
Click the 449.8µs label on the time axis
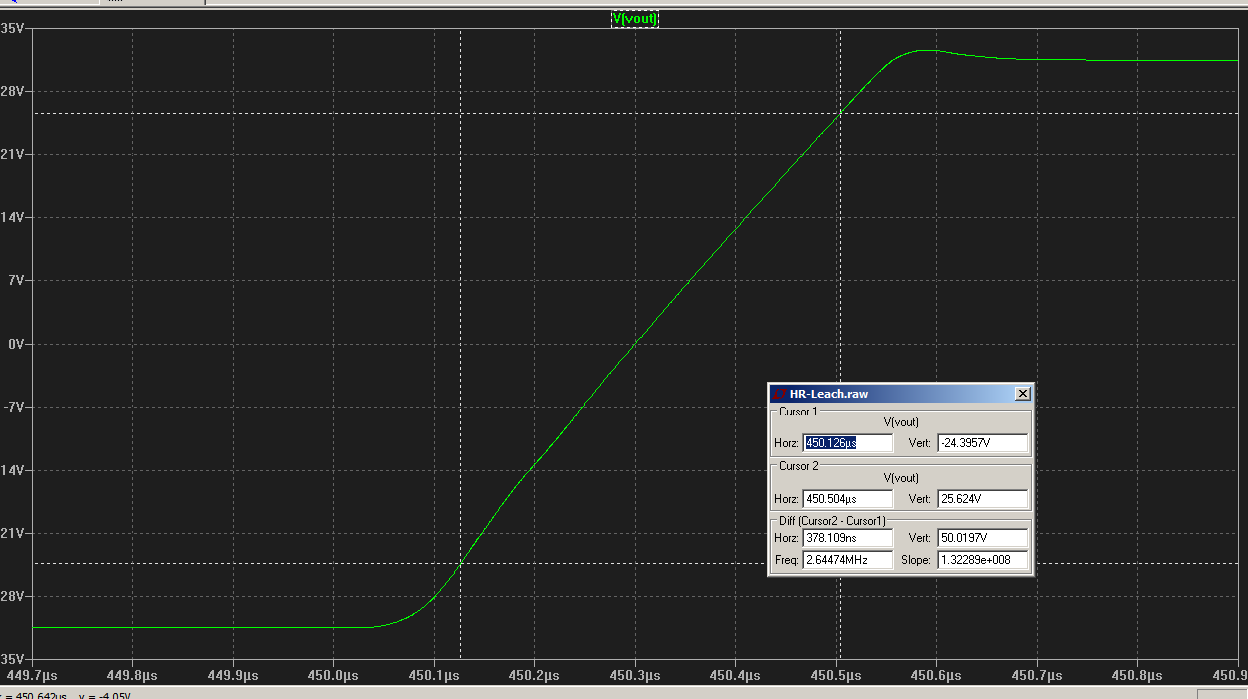(x=133, y=674)
